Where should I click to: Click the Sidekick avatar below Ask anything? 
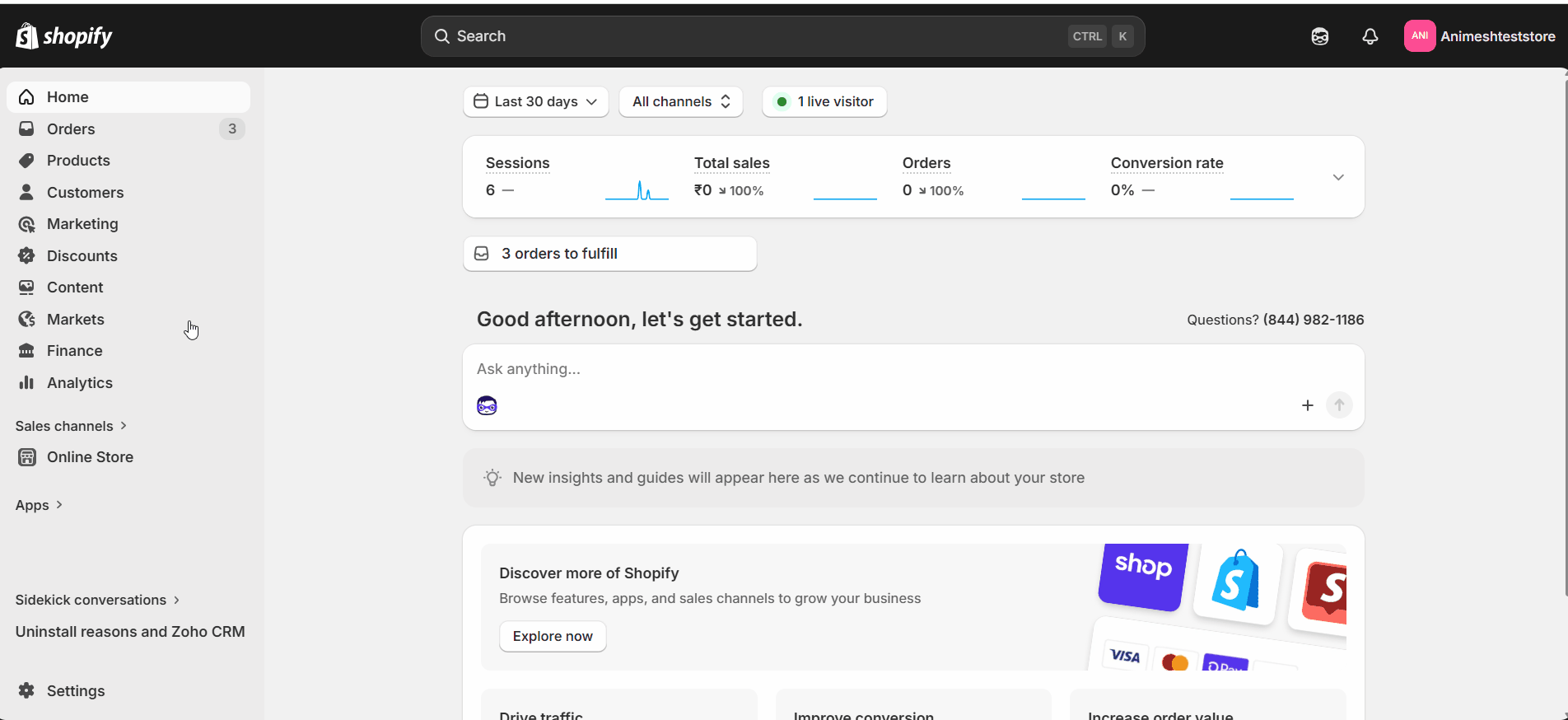point(487,405)
